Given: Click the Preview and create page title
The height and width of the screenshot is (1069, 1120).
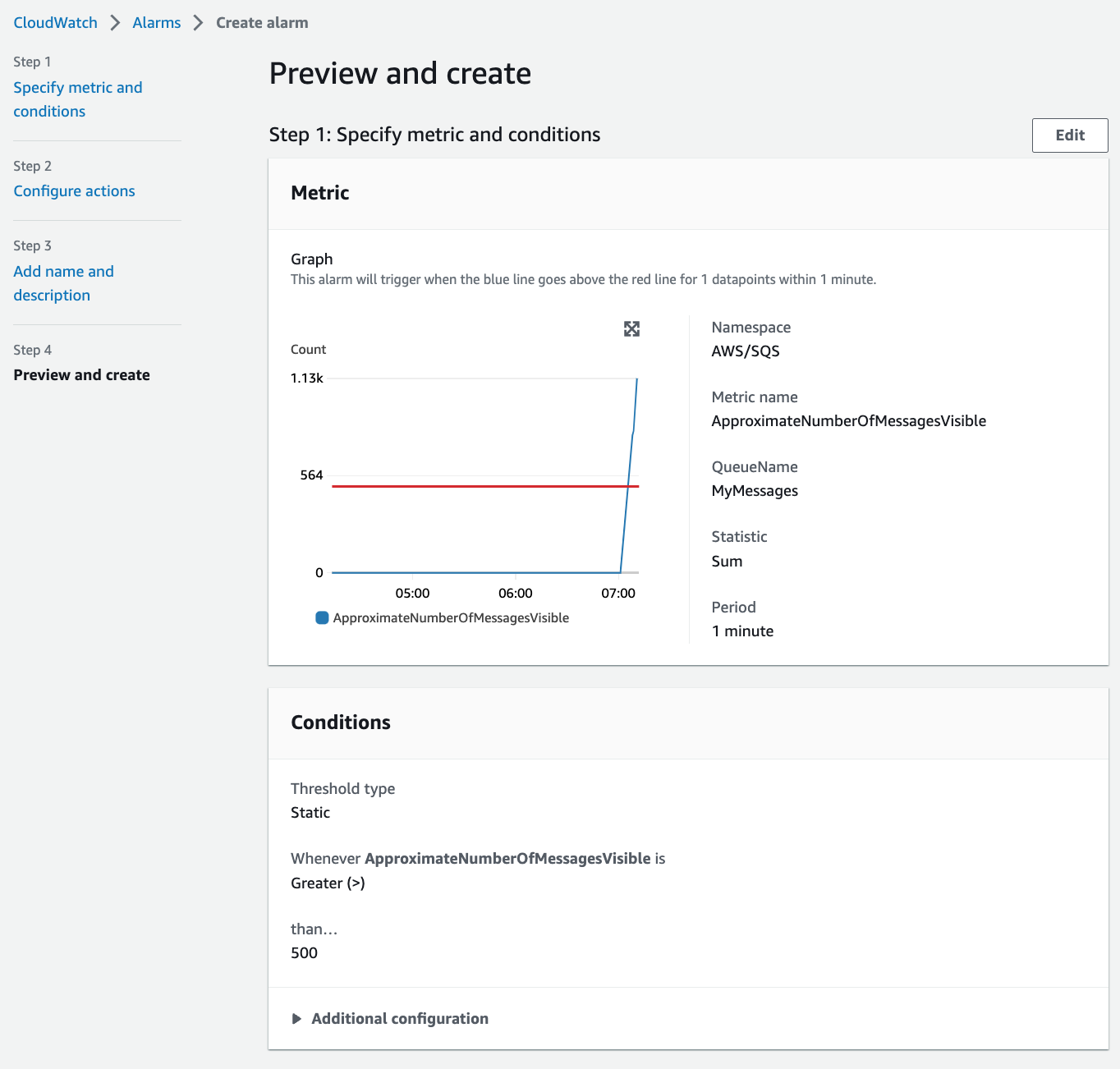Looking at the screenshot, I should point(400,73).
